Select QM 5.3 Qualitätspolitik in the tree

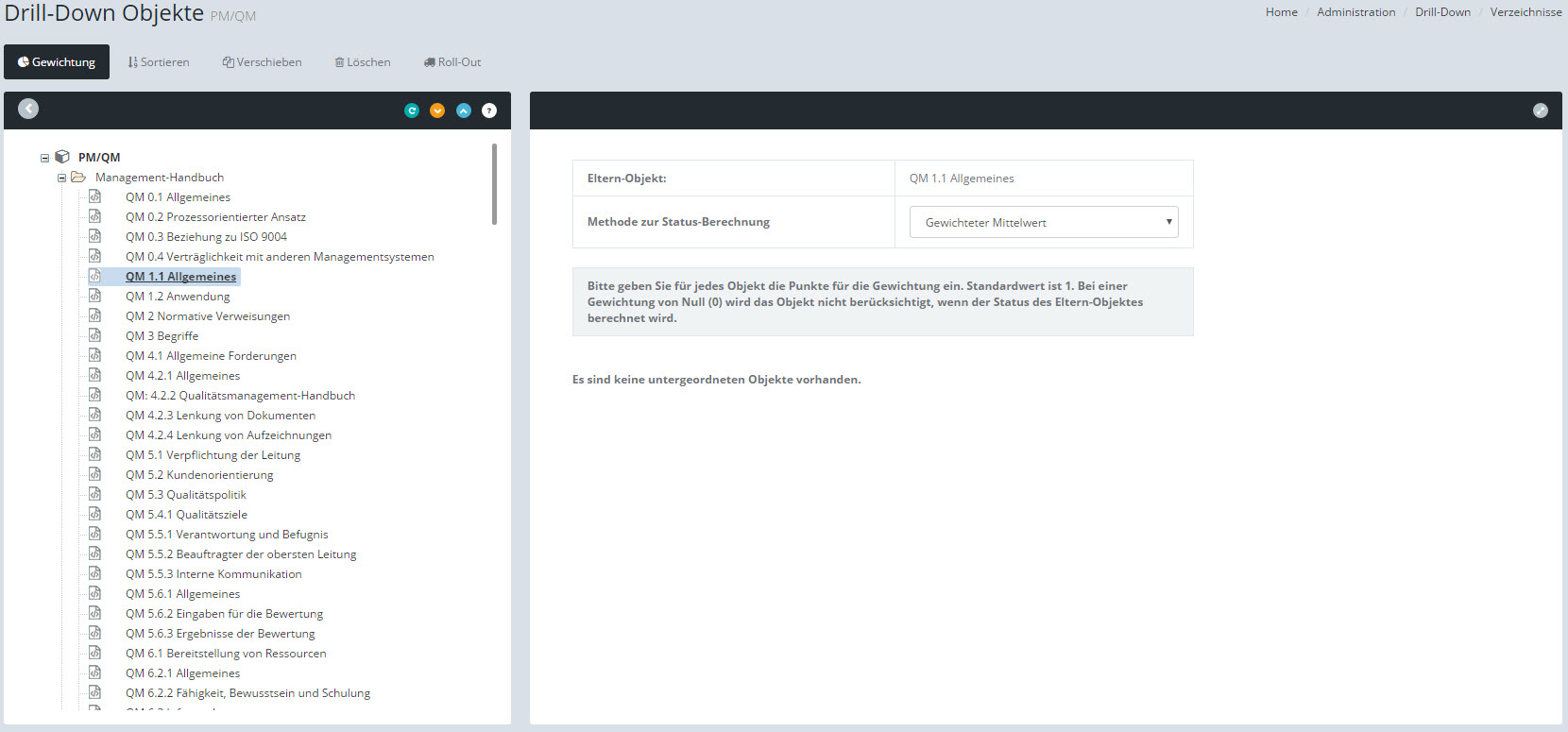[187, 495]
